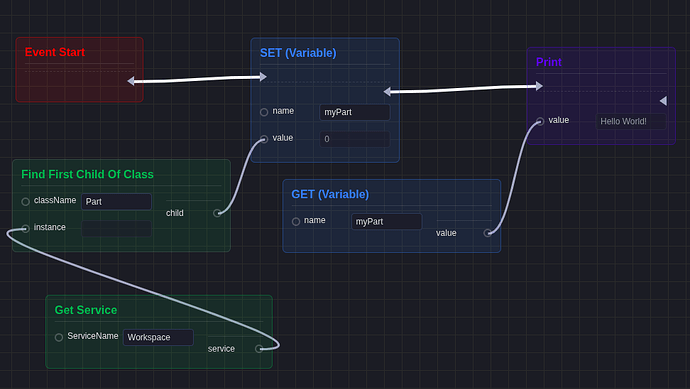Click the 'instance' label
Screen dimensions: 690x389
[50, 227]
